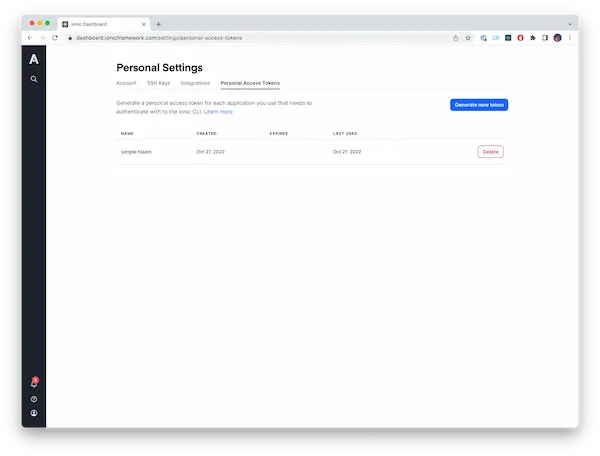The width and height of the screenshot is (600, 456).
Task: Switch to the Account tab
Action: tap(126, 83)
